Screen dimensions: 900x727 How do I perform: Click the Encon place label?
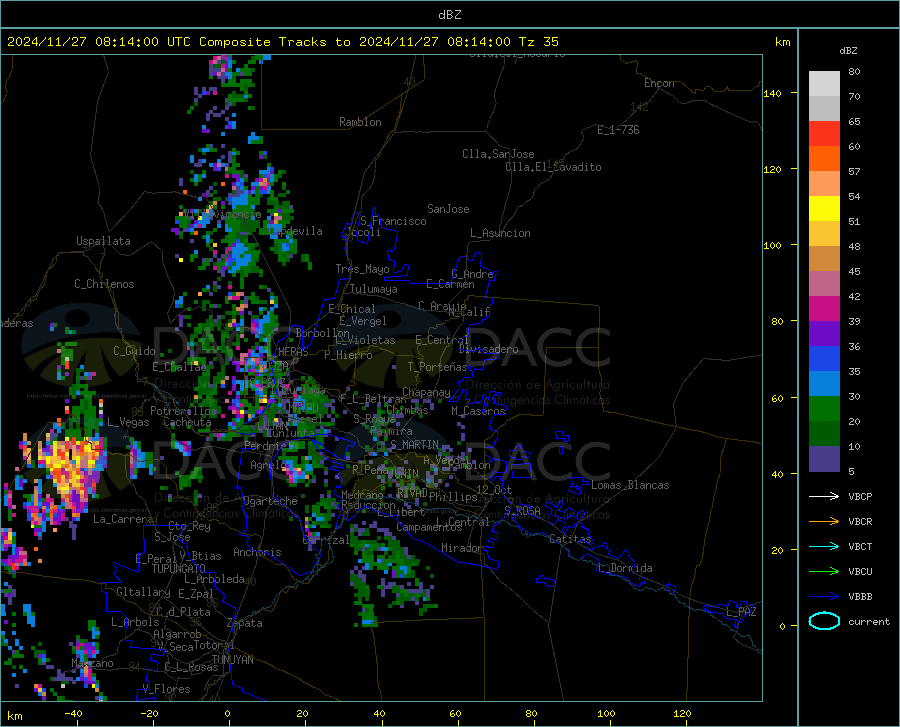[x=659, y=83]
